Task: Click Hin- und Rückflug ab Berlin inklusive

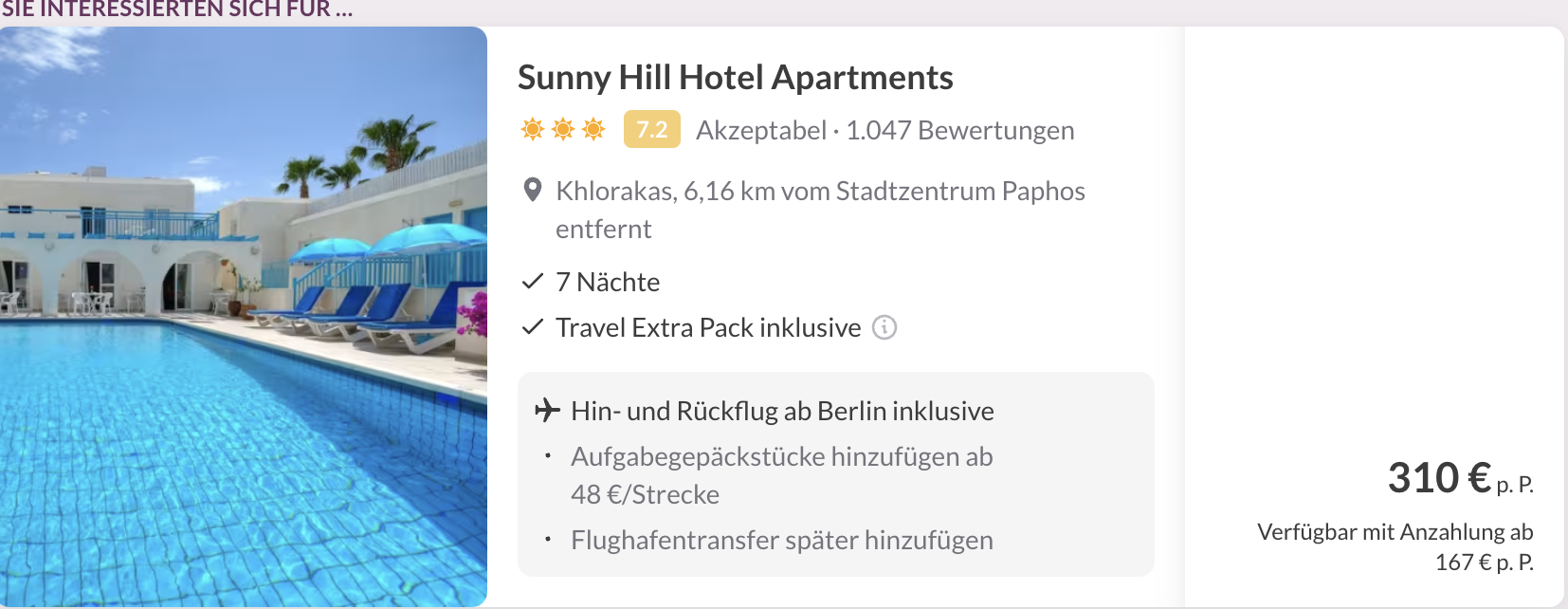Action: pyautogui.click(x=782, y=411)
